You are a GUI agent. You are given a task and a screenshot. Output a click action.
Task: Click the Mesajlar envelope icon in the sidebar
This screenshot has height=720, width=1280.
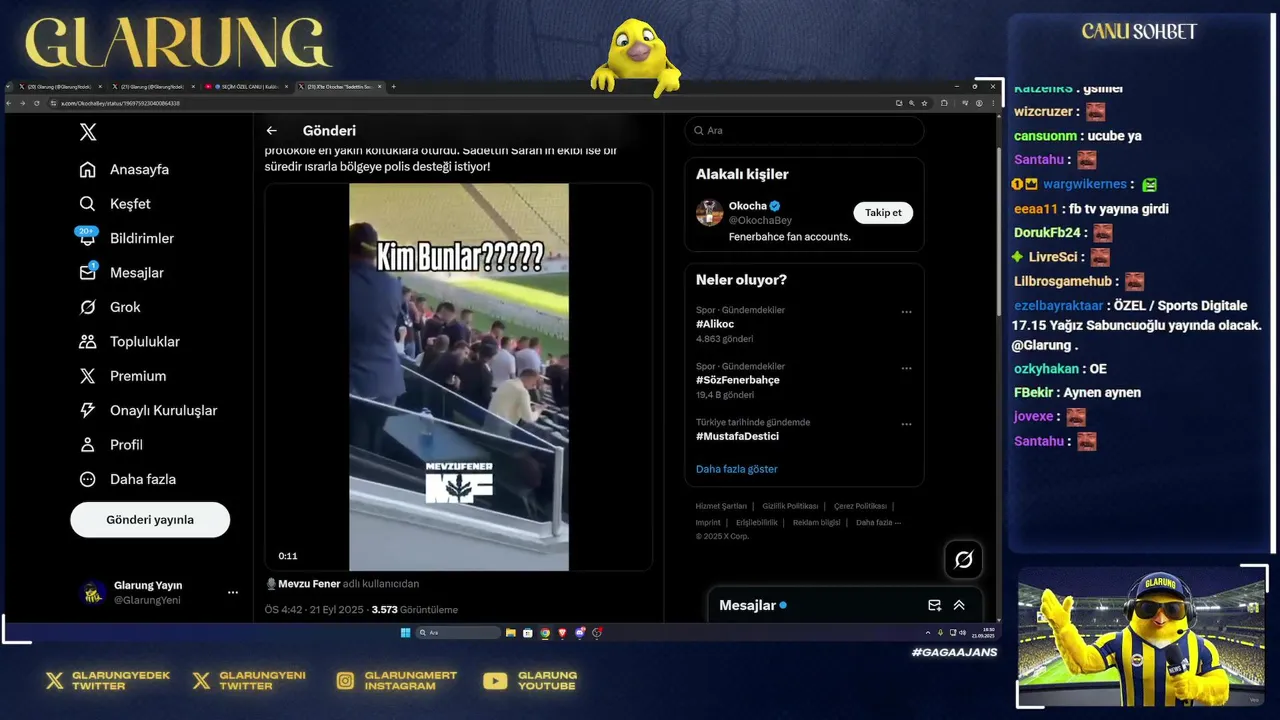click(x=88, y=273)
